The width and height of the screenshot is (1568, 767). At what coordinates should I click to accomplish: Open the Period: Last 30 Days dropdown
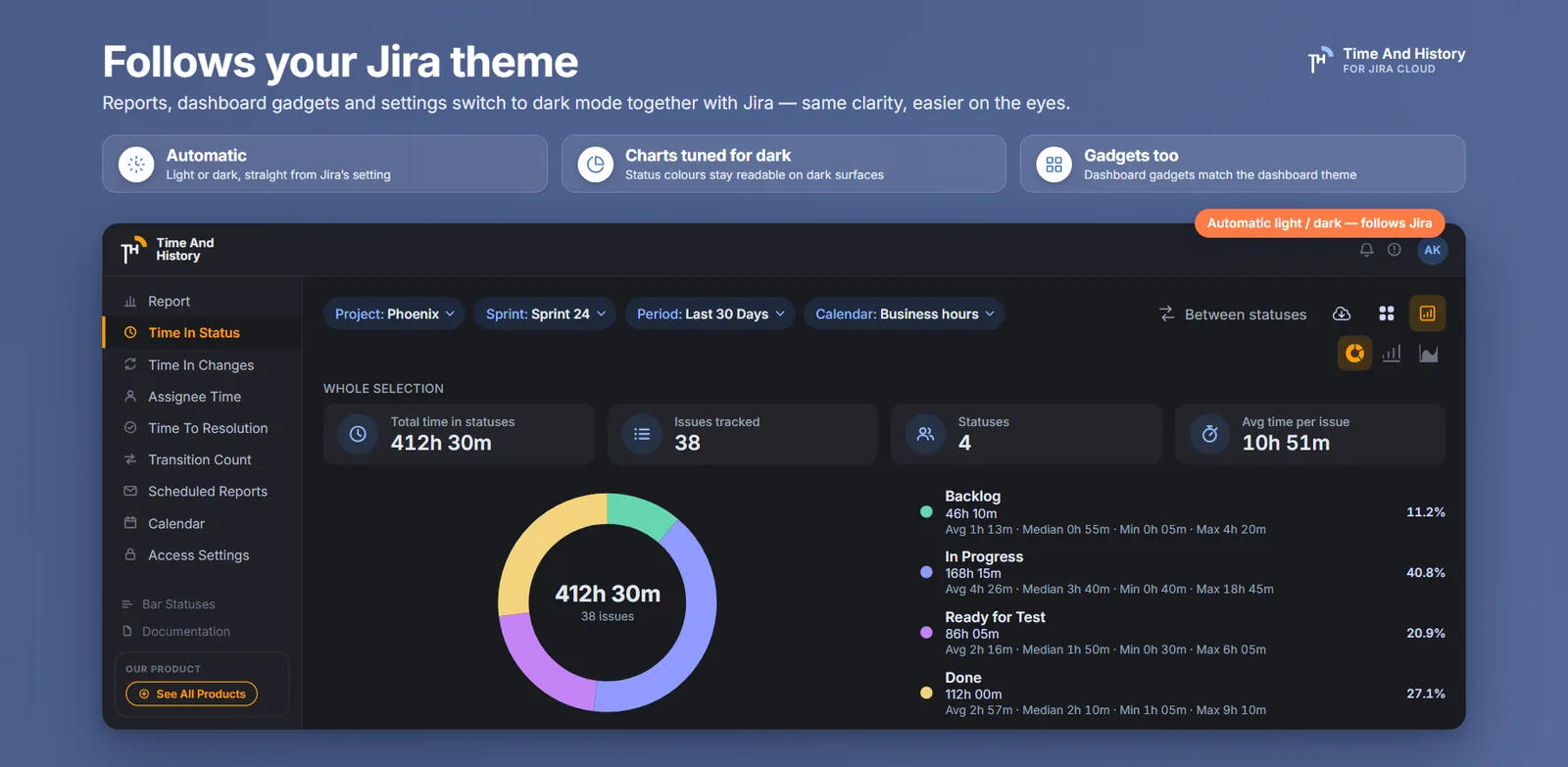(x=710, y=313)
